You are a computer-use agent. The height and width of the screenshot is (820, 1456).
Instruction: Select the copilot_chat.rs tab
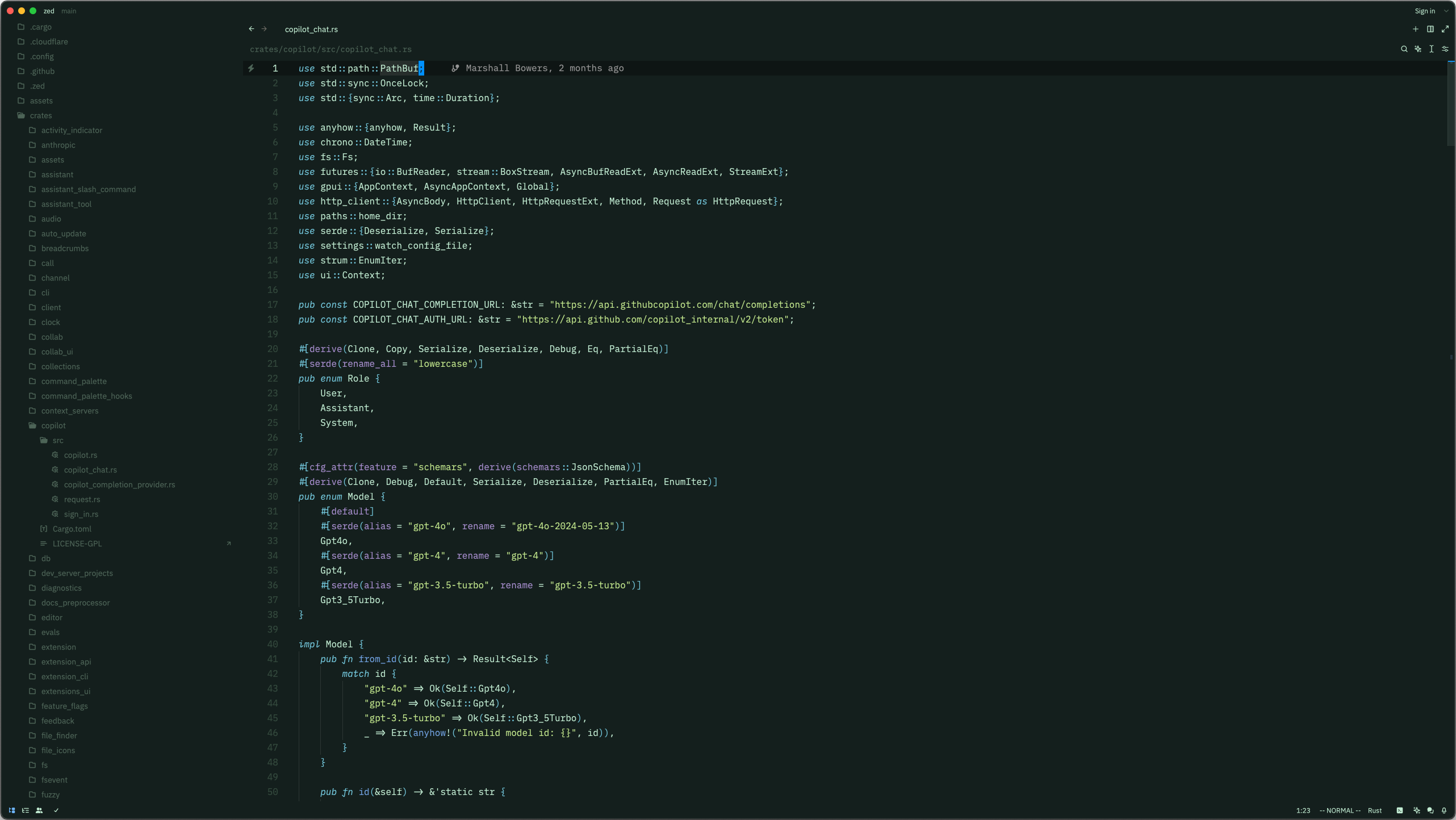311,29
